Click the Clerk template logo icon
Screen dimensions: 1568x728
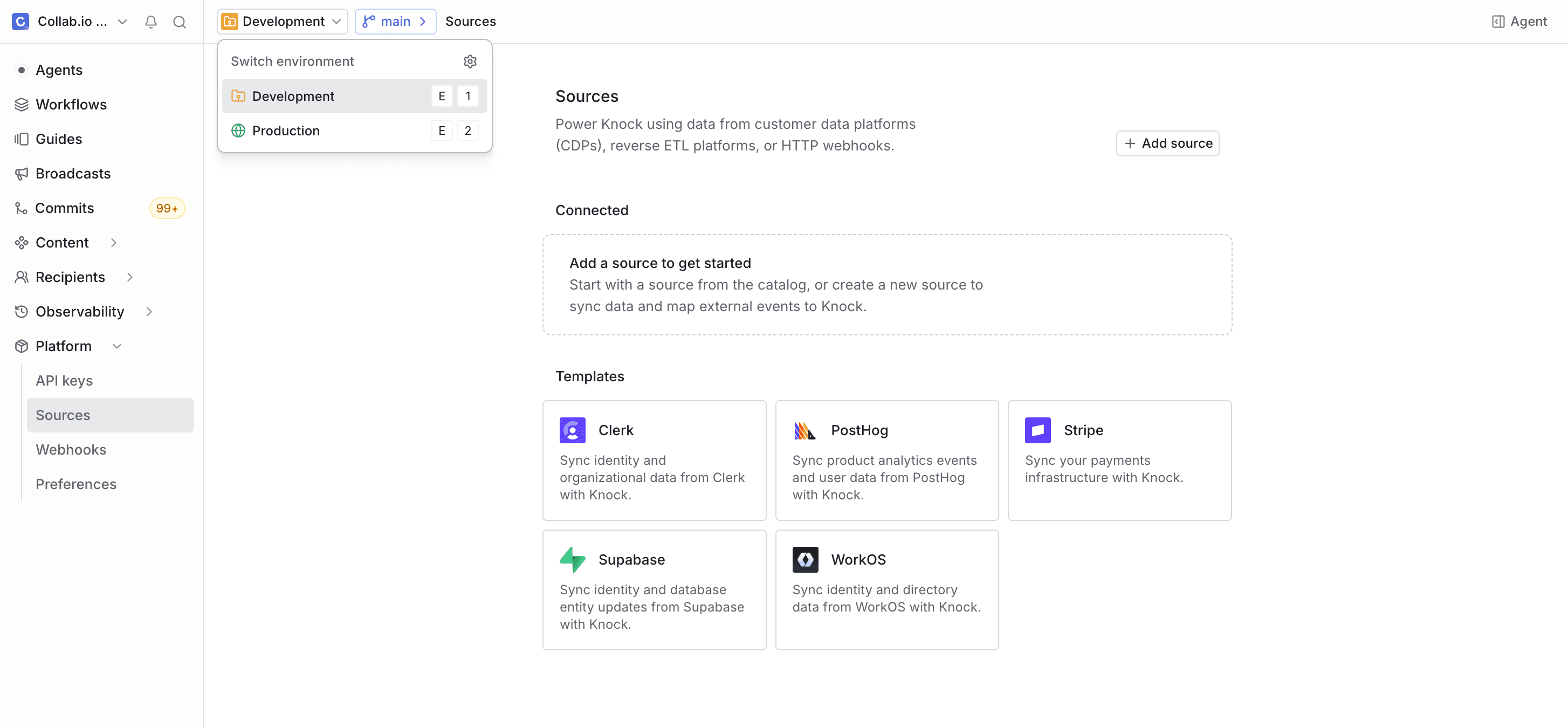[572, 430]
